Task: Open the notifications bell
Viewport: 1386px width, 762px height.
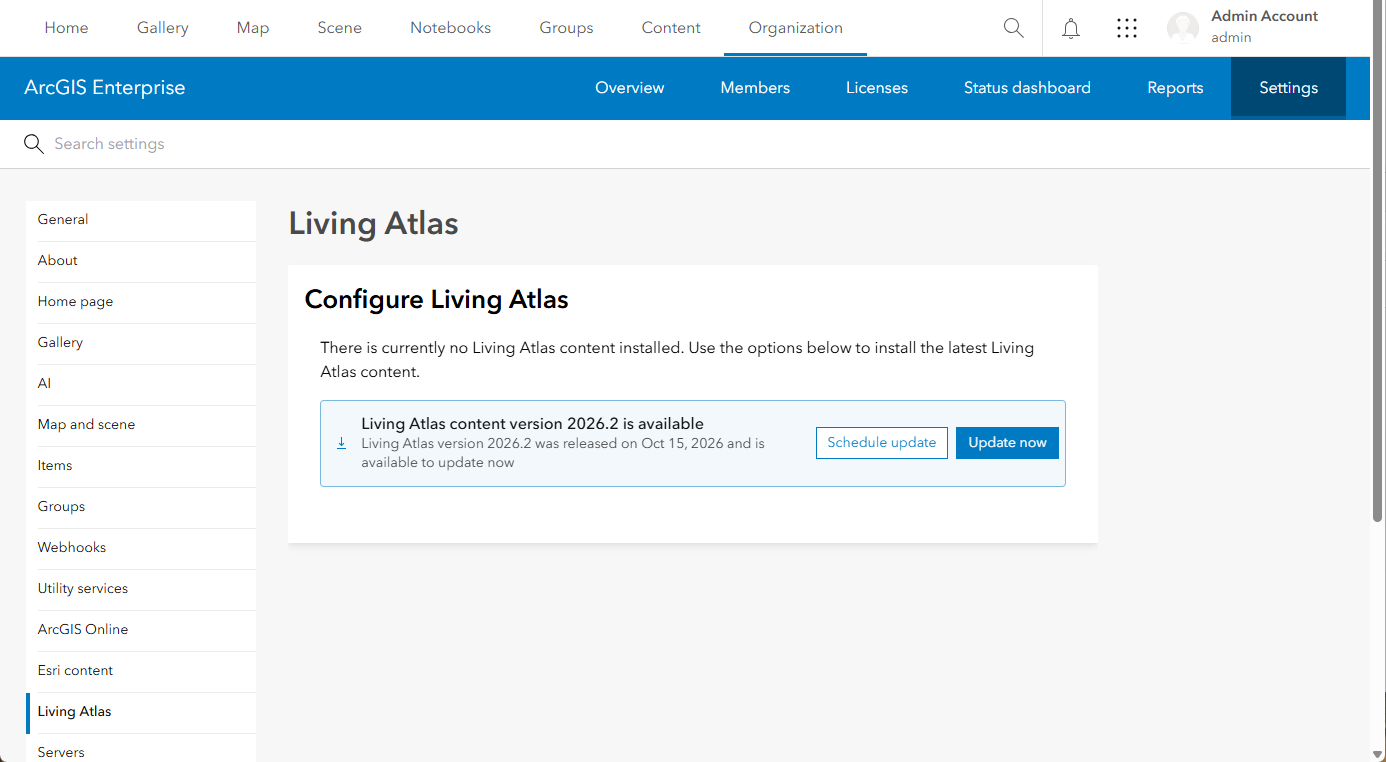Action: pyautogui.click(x=1071, y=28)
